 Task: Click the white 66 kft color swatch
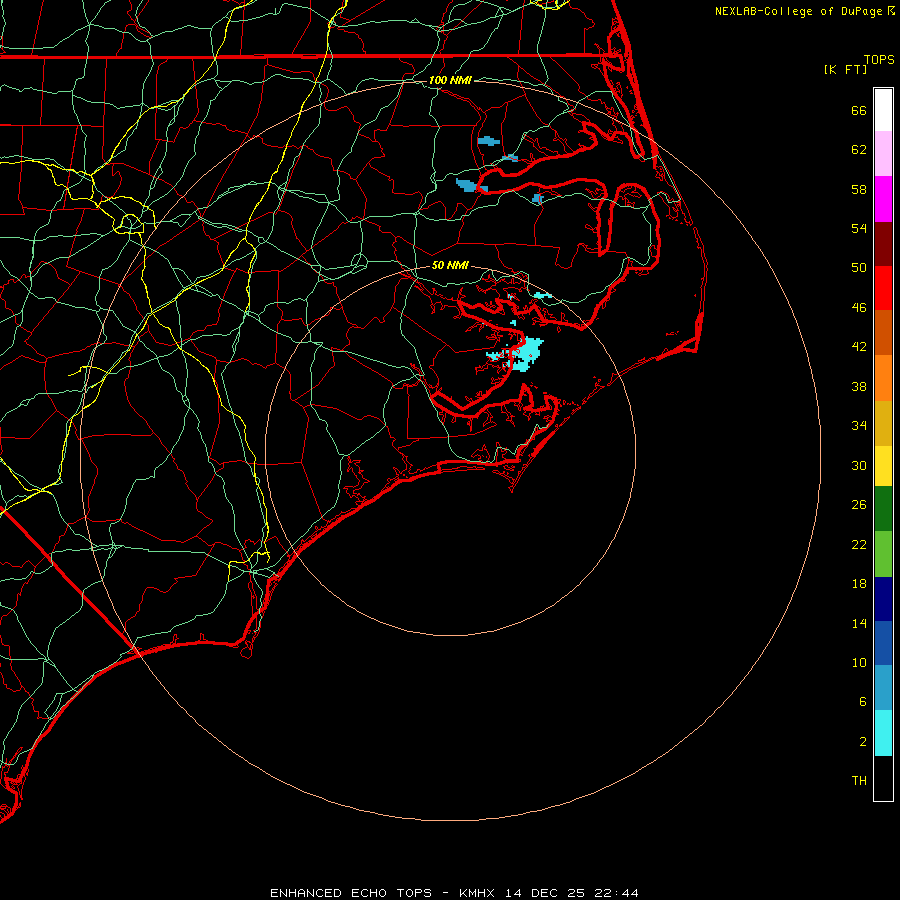pyautogui.click(x=883, y=110)
